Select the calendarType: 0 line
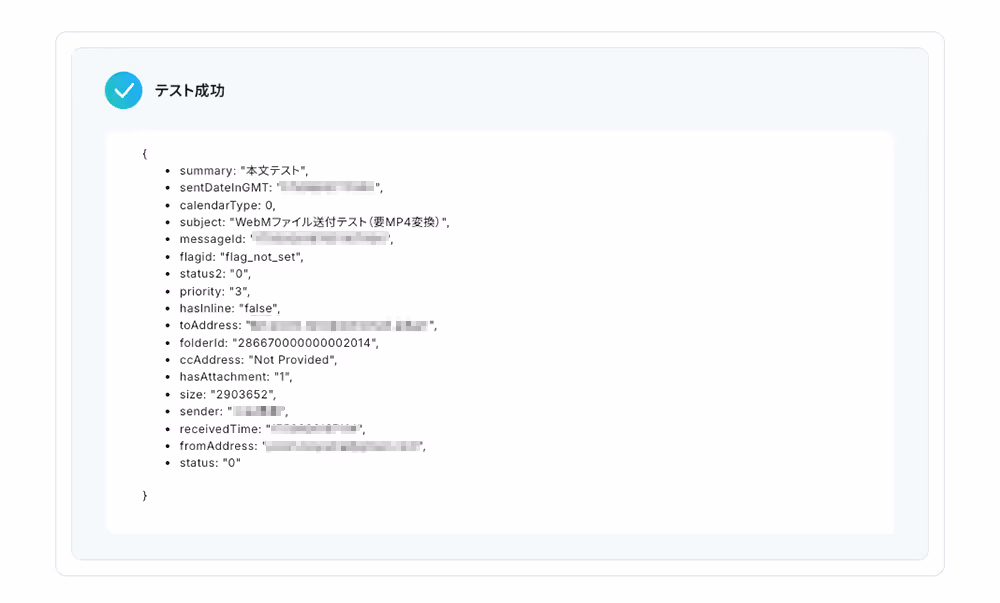1000x603 pixels. (x=228, y=205)
